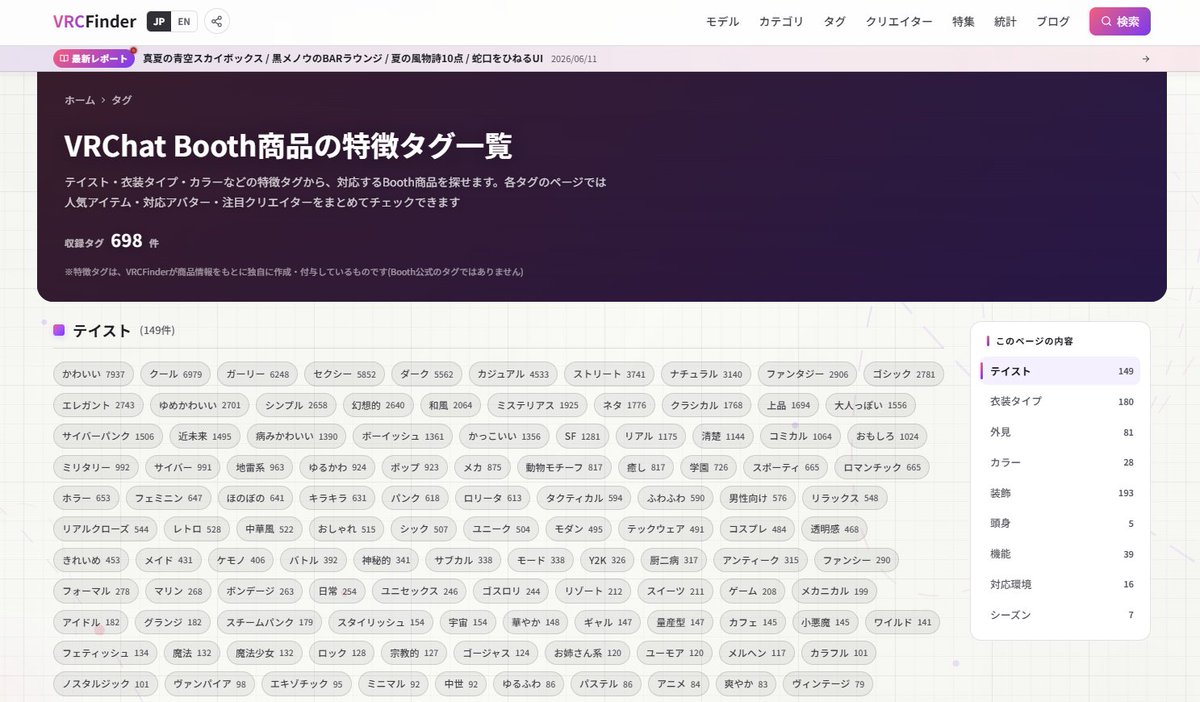Select the ファンタジー tag

point(807,374)
